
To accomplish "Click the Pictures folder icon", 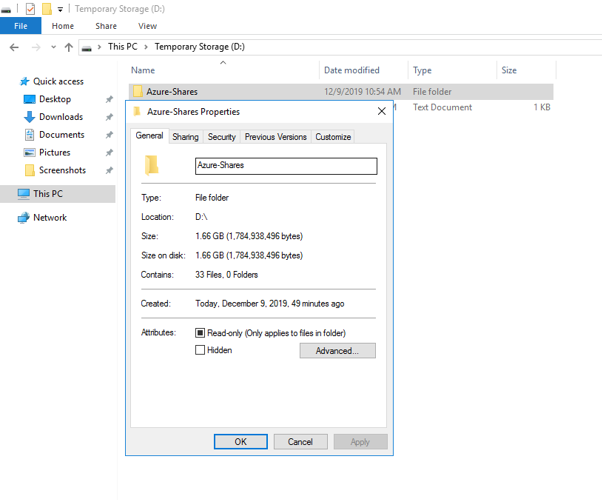I will click(29, 152).
